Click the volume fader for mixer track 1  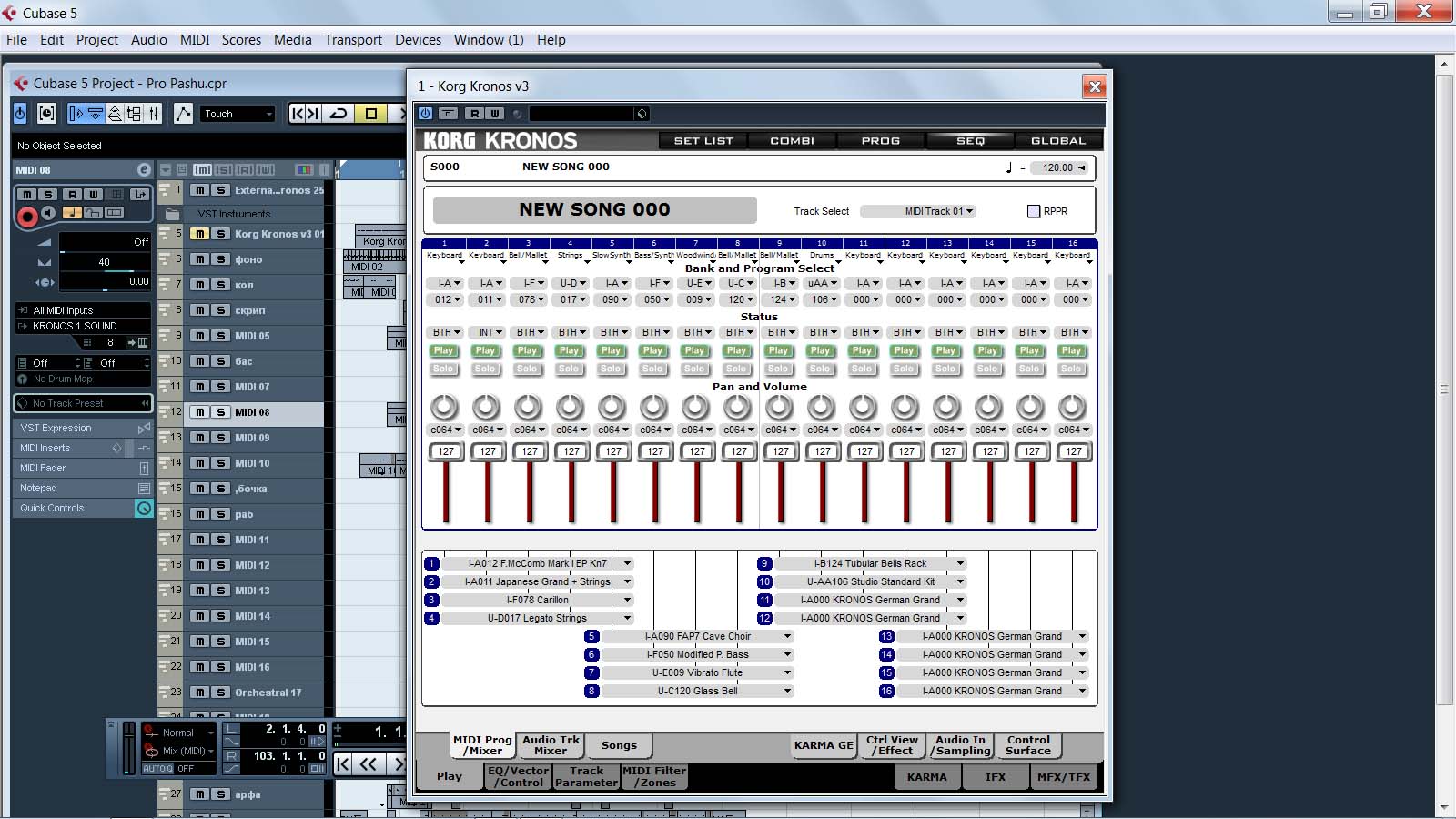446,492
